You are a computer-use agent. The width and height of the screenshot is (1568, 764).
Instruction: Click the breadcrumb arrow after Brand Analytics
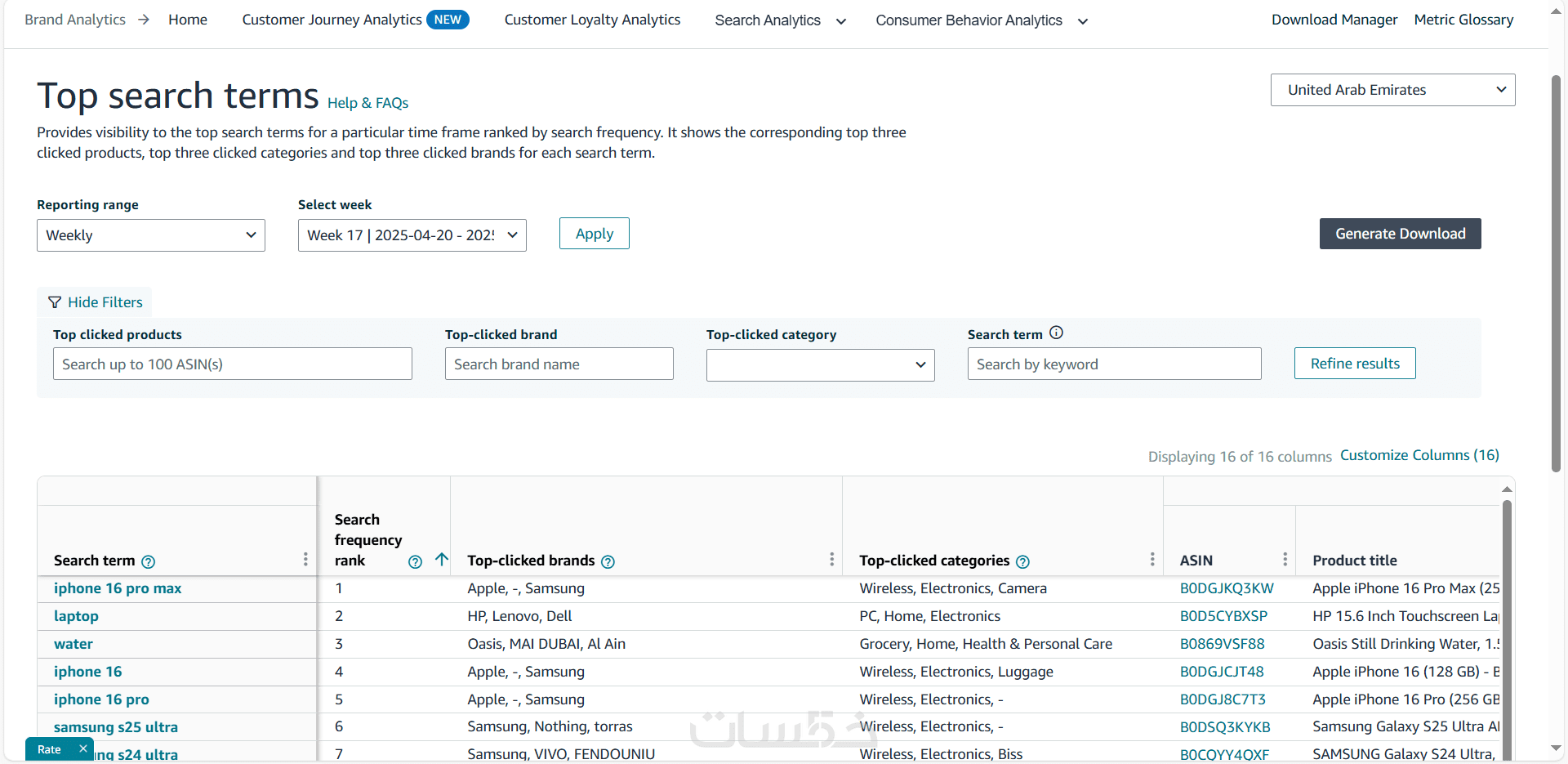(144, 20)
